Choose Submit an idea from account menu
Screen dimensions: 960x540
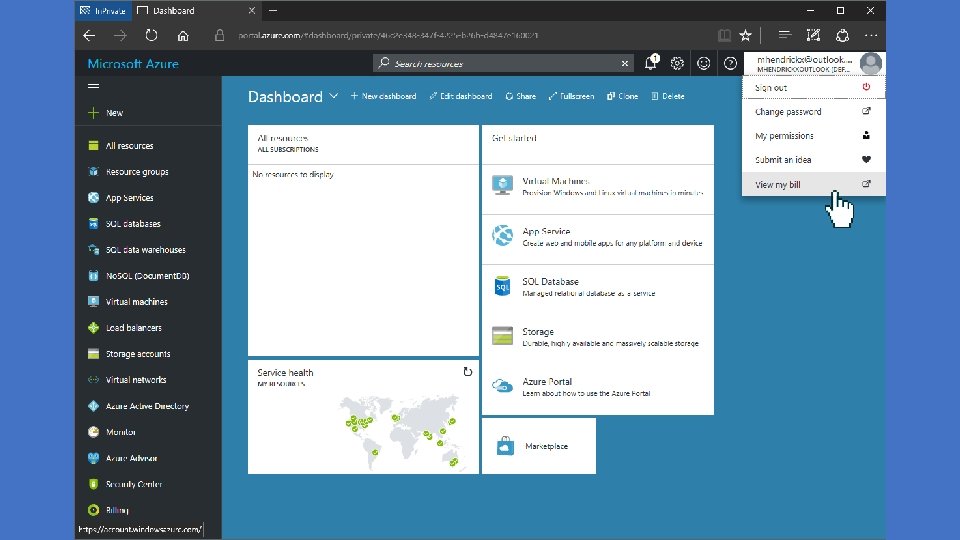point(814,159)
